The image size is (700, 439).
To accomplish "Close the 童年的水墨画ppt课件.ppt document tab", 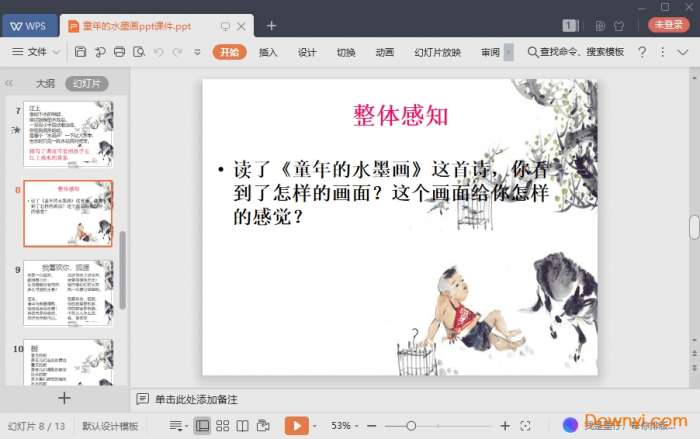I will (241, 26).
